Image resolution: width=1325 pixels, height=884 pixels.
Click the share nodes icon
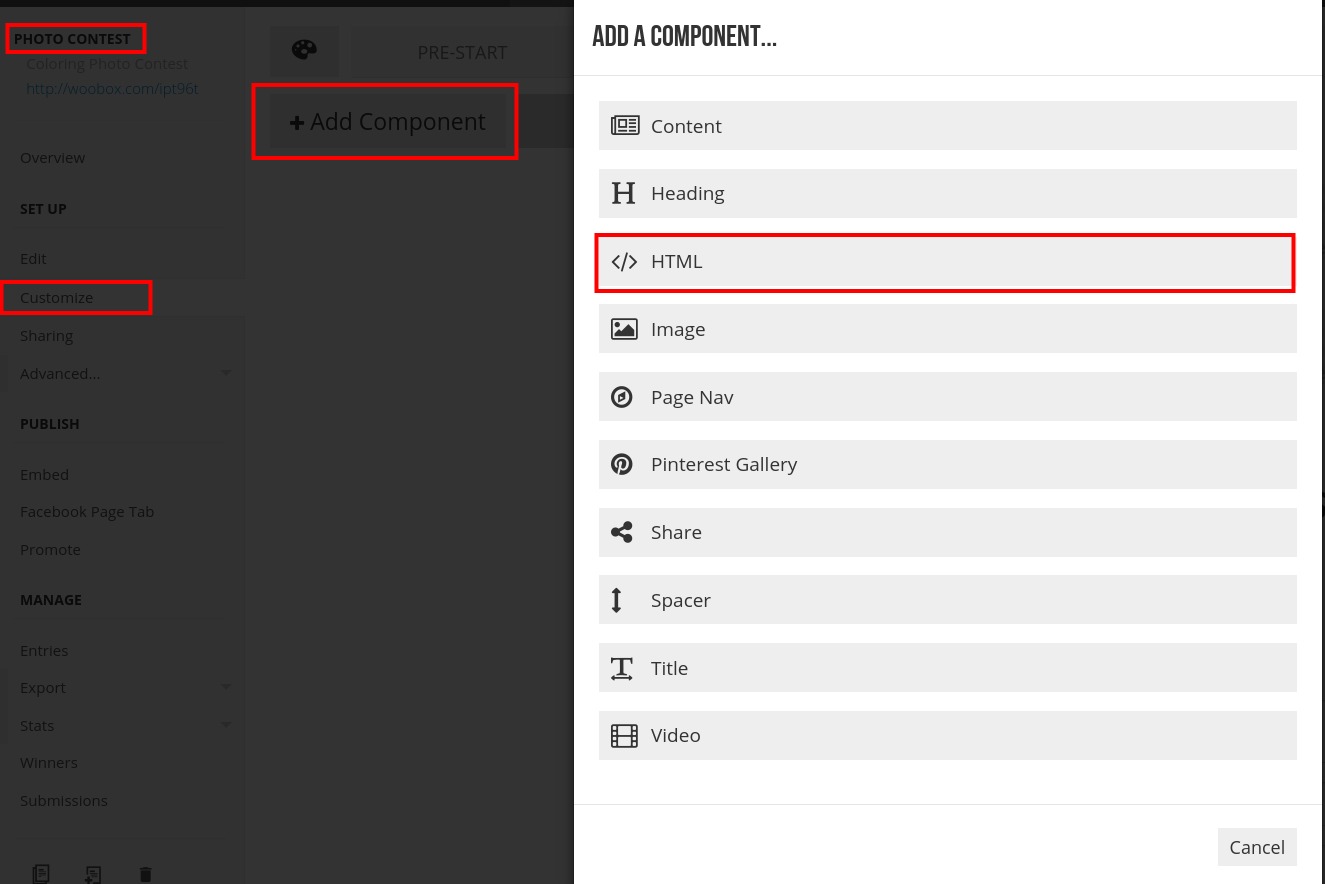pyautogui.click(x=622, y=532)
